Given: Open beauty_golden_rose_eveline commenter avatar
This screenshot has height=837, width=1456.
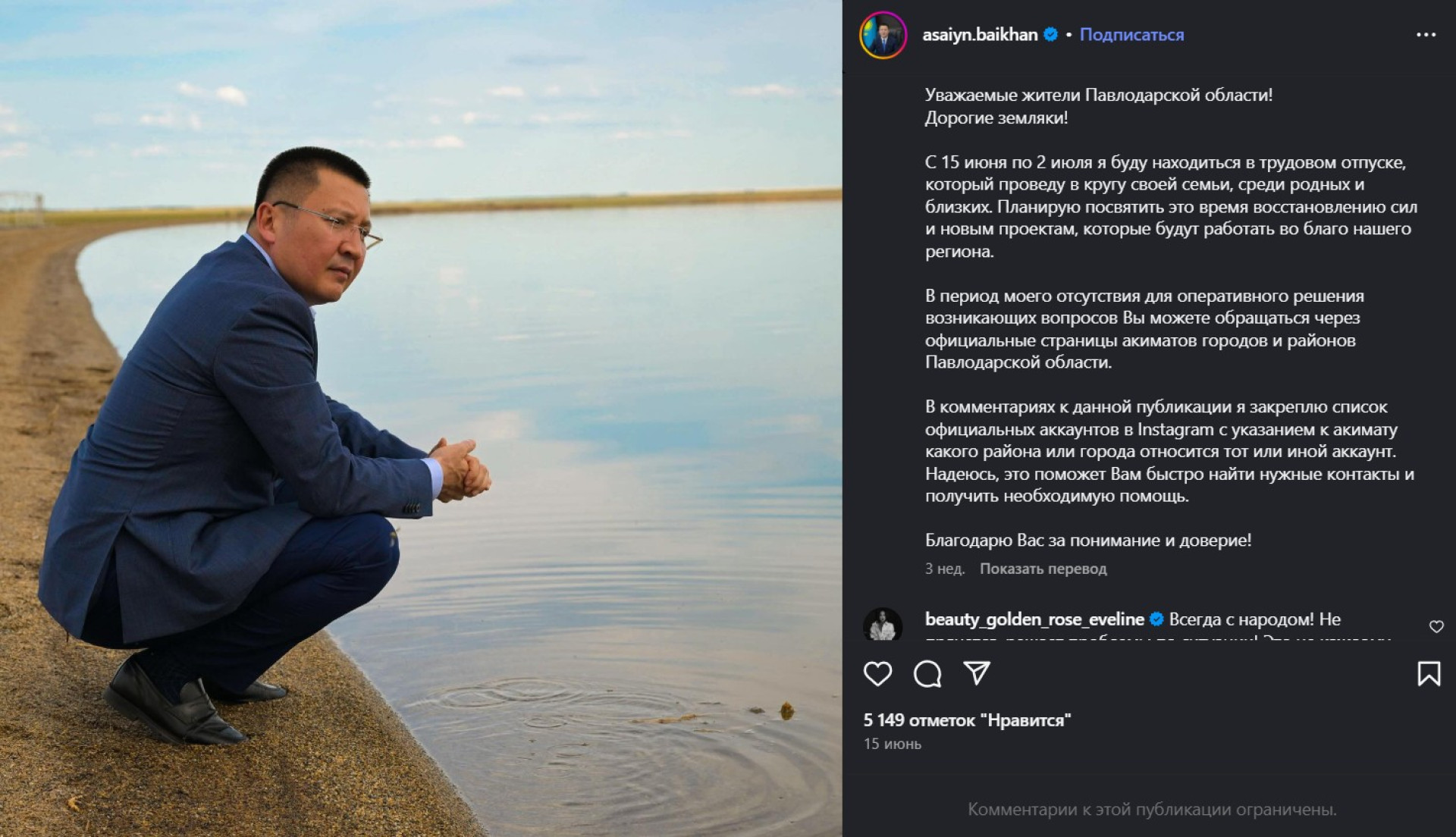Looking at the screenshot, I should [883, 625].
